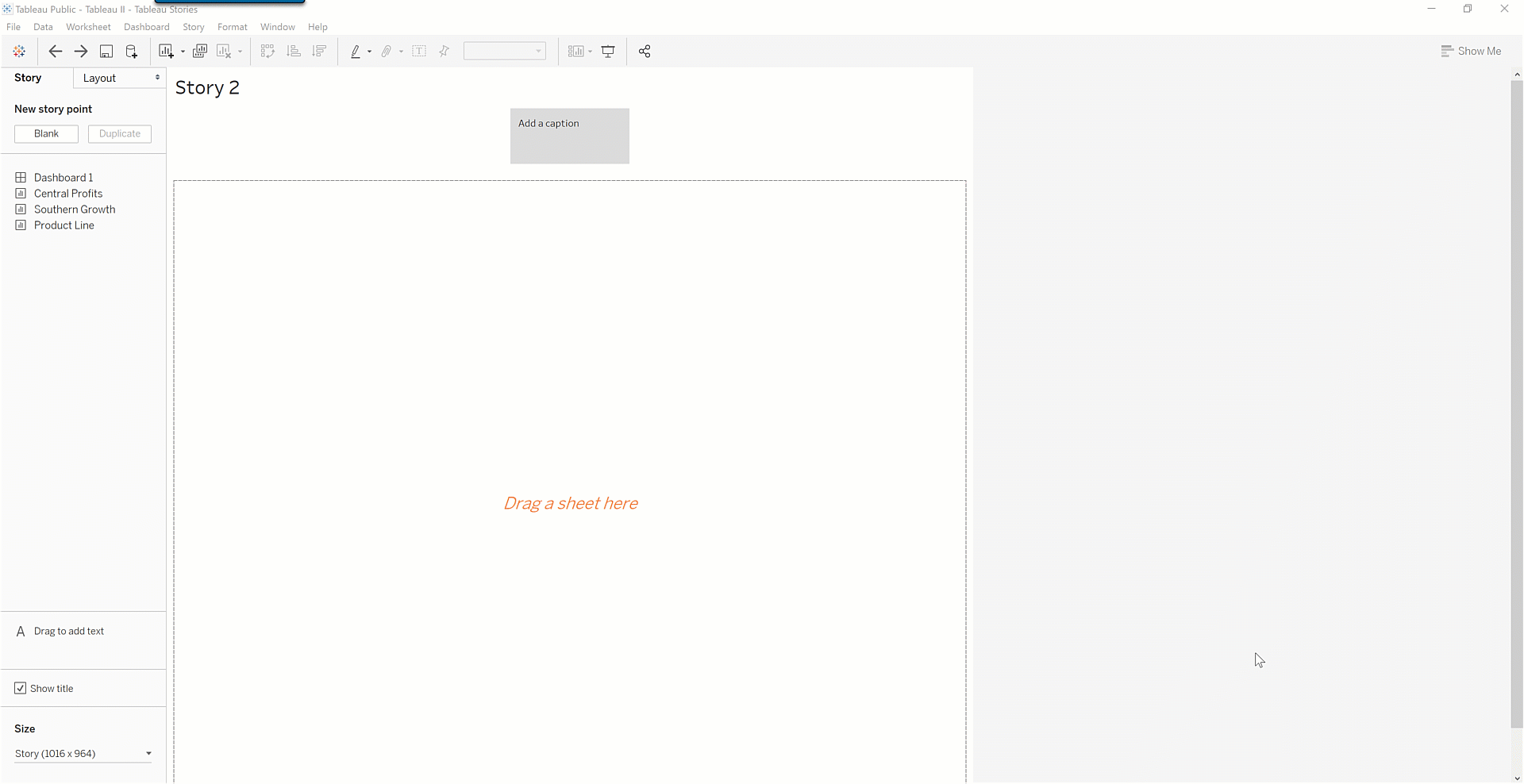Click the Share icon in toolbar

click(645, 52)
